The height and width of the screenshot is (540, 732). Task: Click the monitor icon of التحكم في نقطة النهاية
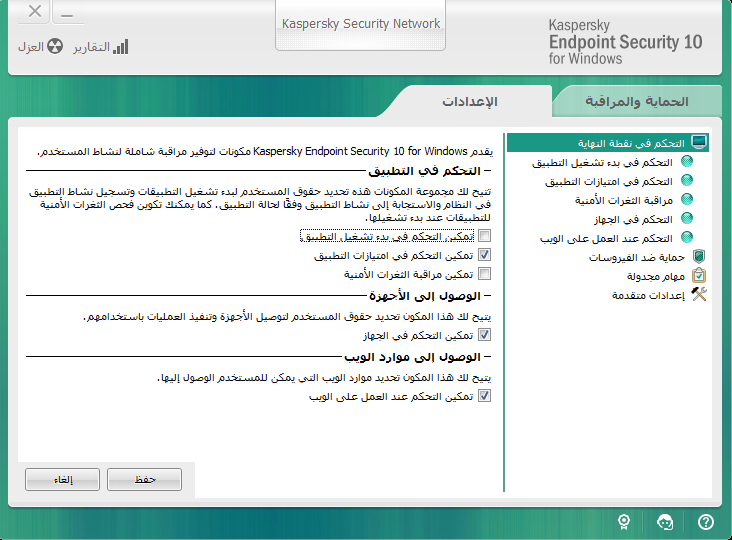coord(698,142)
